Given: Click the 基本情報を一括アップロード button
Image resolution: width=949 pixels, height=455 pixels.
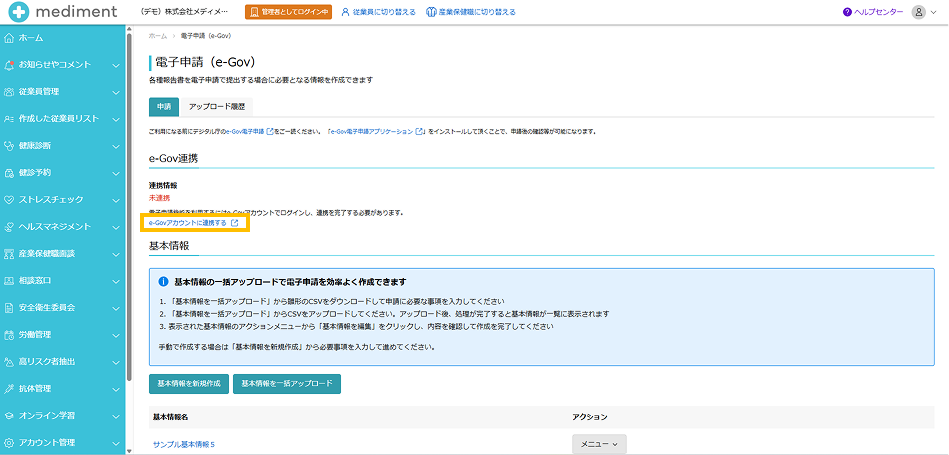Looking at the screenshot, I should click(x=287, y=384).
